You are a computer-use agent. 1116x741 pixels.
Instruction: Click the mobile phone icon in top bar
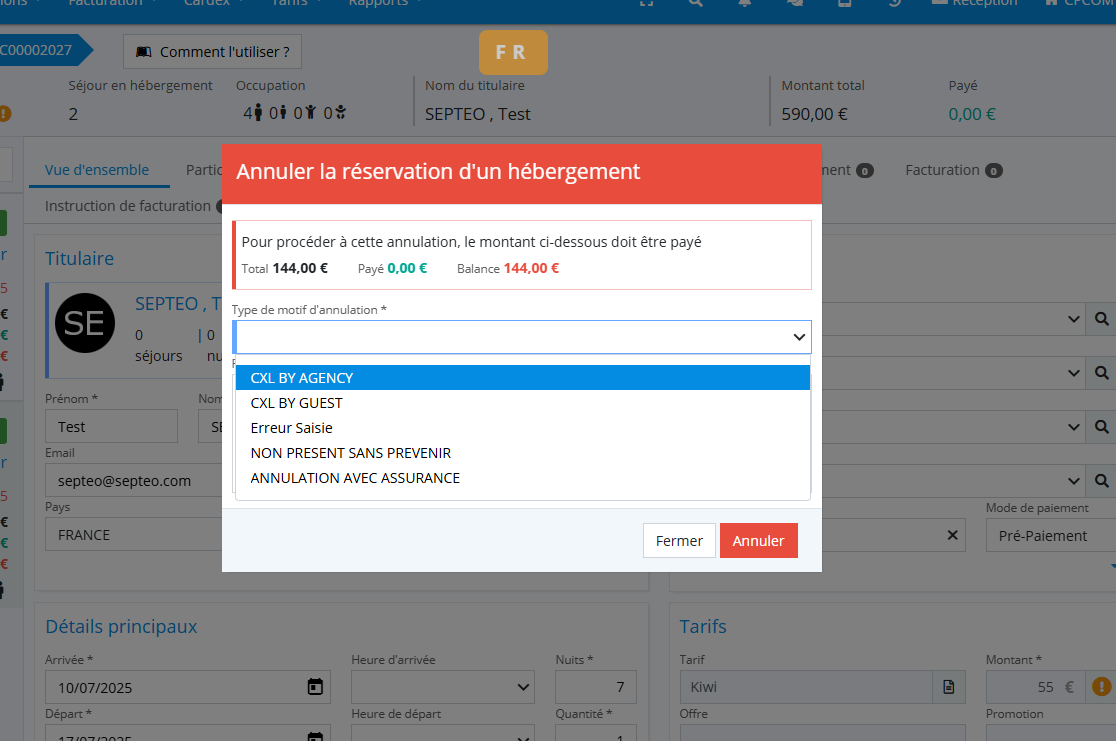(844, 3)
